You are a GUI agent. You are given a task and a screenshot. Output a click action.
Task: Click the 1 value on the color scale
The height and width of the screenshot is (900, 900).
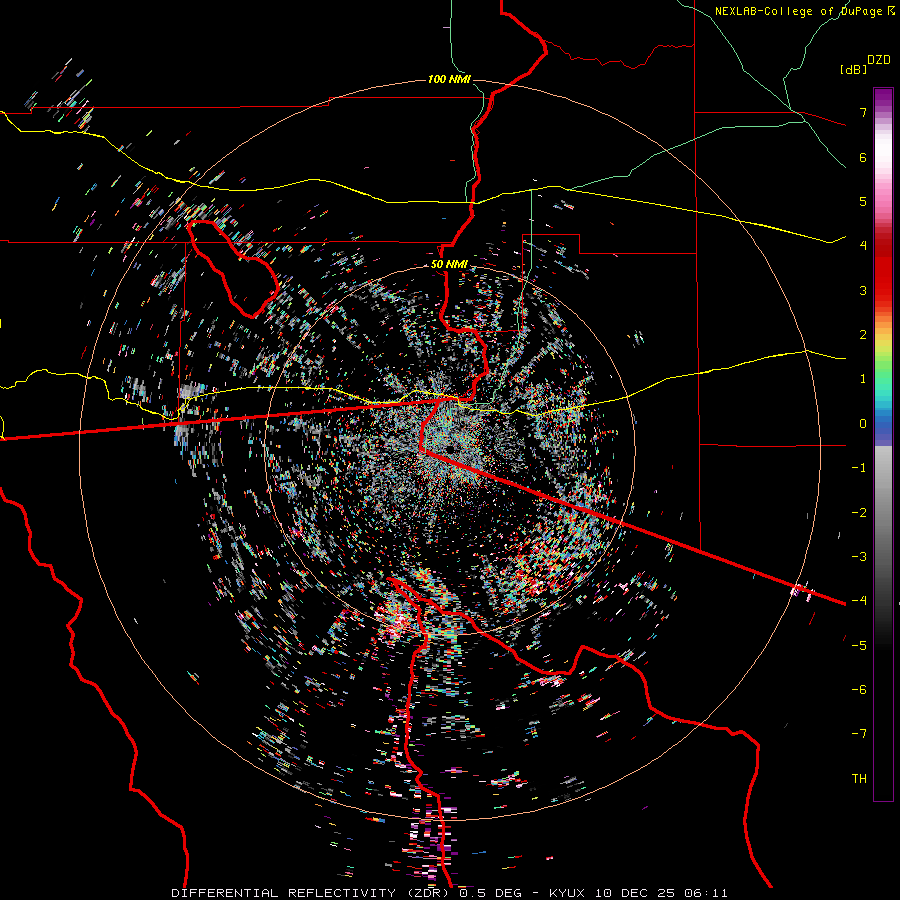pyautogui.click(x=863, y=379)
